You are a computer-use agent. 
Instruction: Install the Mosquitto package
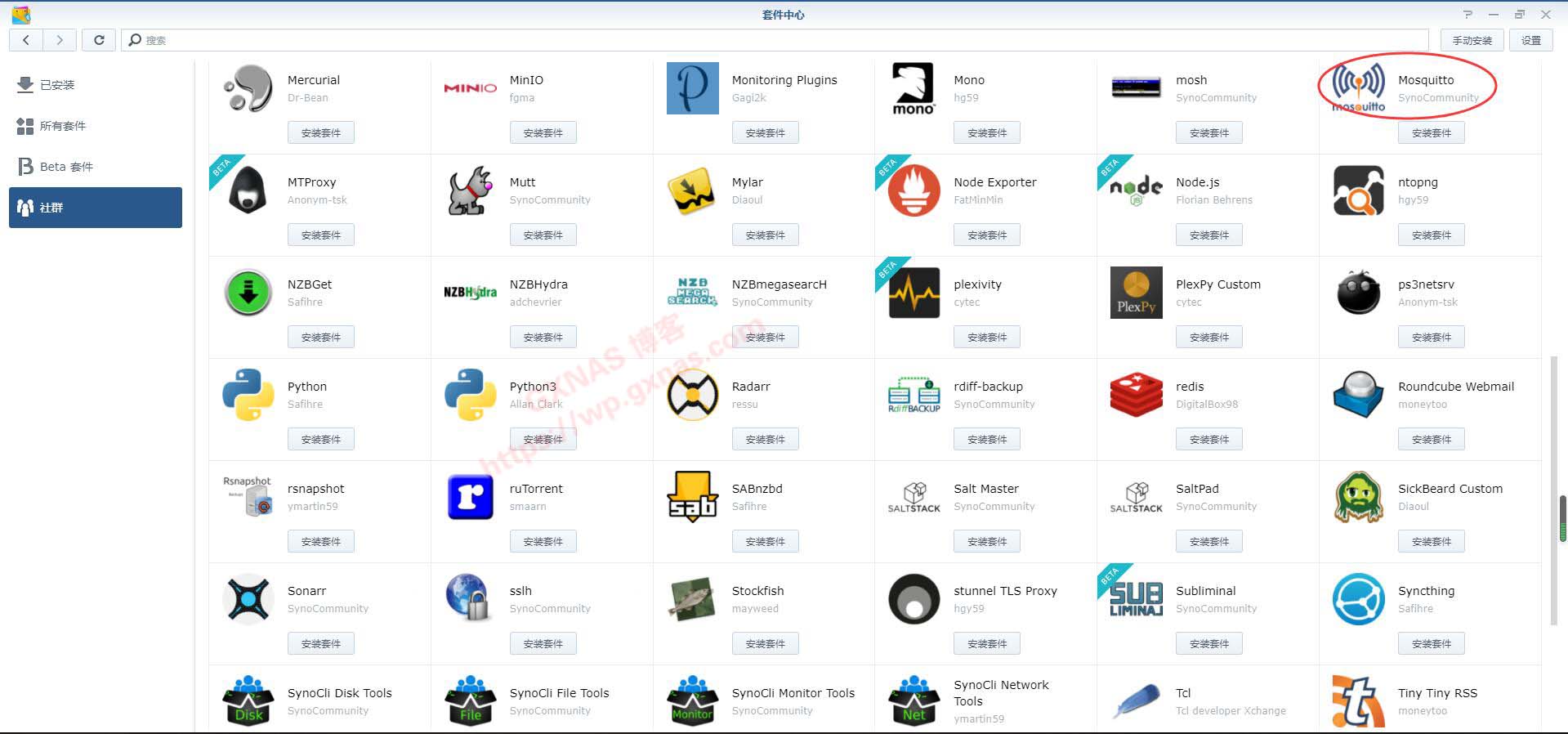pos(1432,133)
